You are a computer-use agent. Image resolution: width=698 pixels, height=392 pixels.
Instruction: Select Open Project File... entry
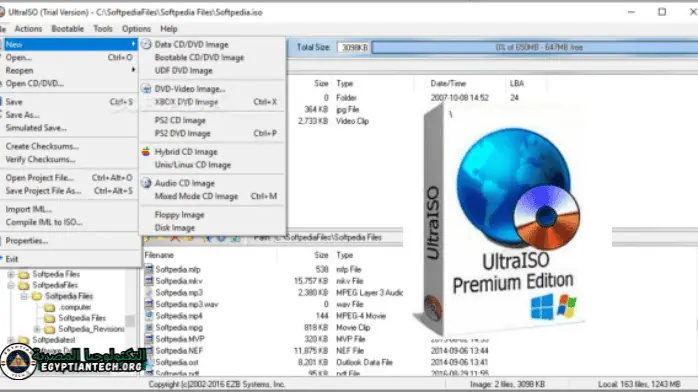[69, 178]
